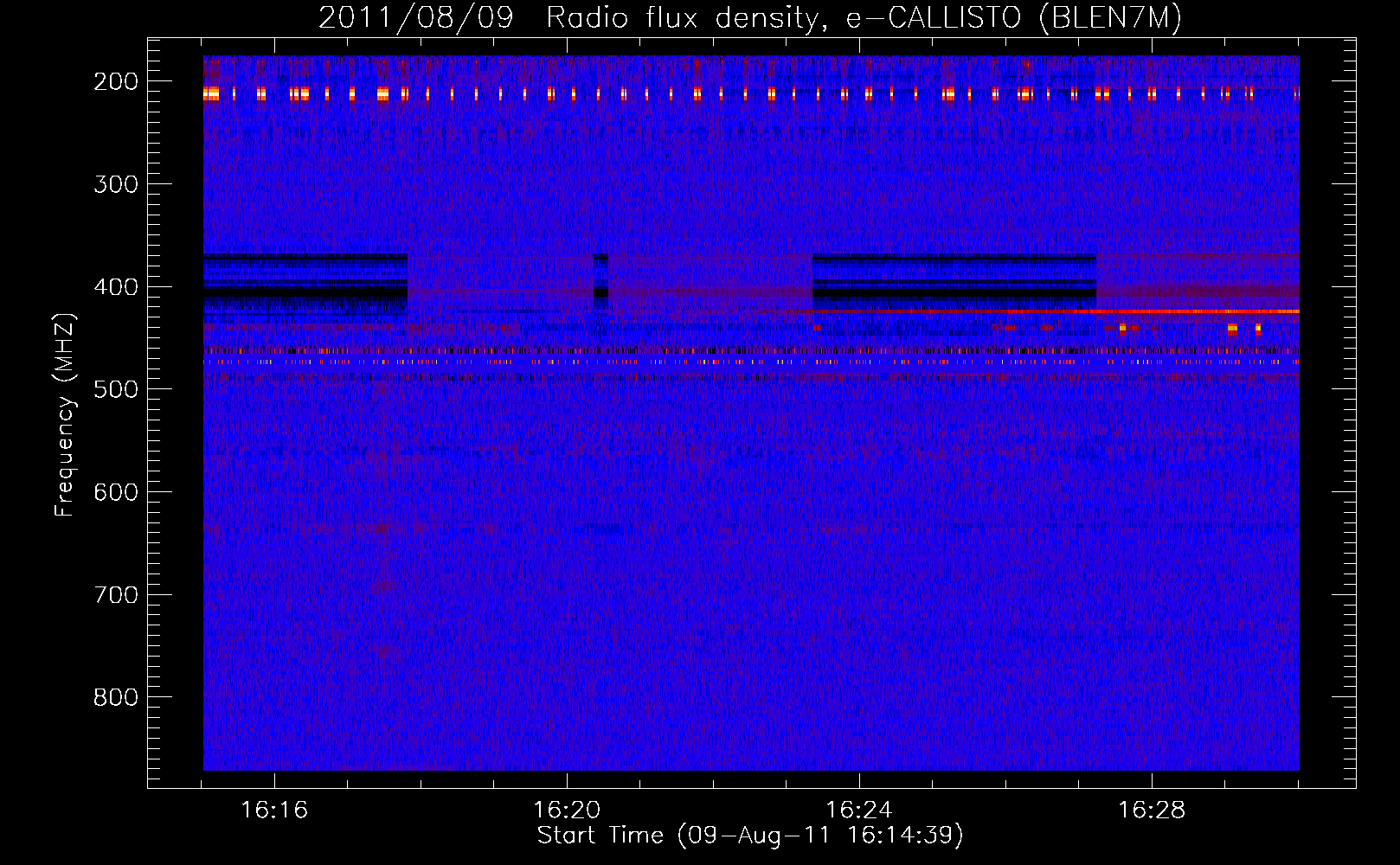1400x865 pixels.
Task: Click the 800 frequency tick label
Action: pyautogui.click(x=116, y=697)
